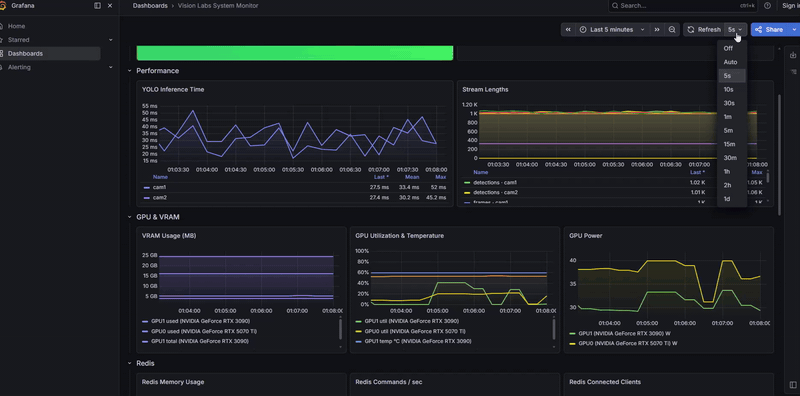
Task: Click Vision Labs System Monitor breadcrumb
Action: point(218,6)
